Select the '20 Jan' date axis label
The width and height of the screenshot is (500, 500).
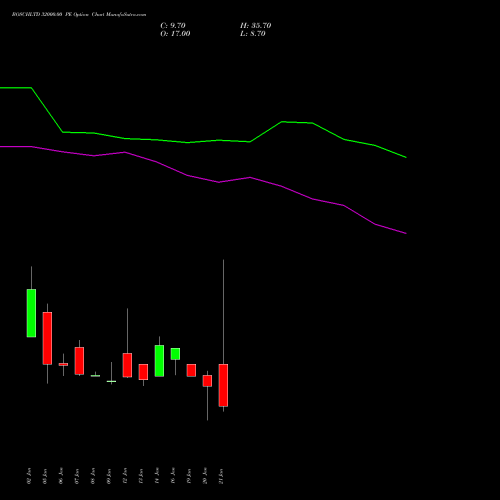pyautogui.click(x=205, y=476)
